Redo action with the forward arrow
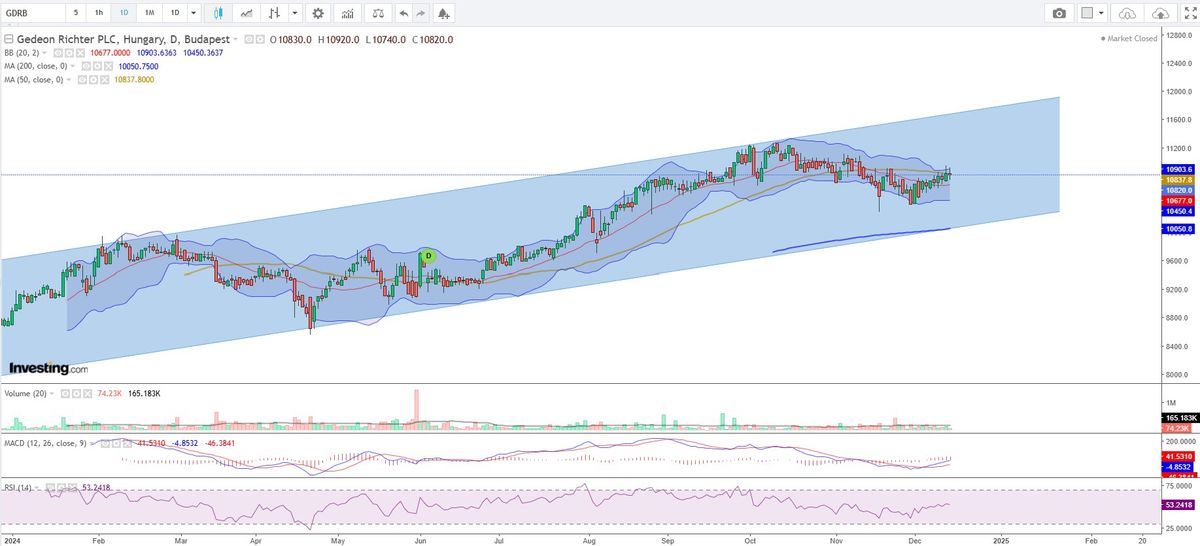Screen dimensions: 1200x546 [421, 13]
